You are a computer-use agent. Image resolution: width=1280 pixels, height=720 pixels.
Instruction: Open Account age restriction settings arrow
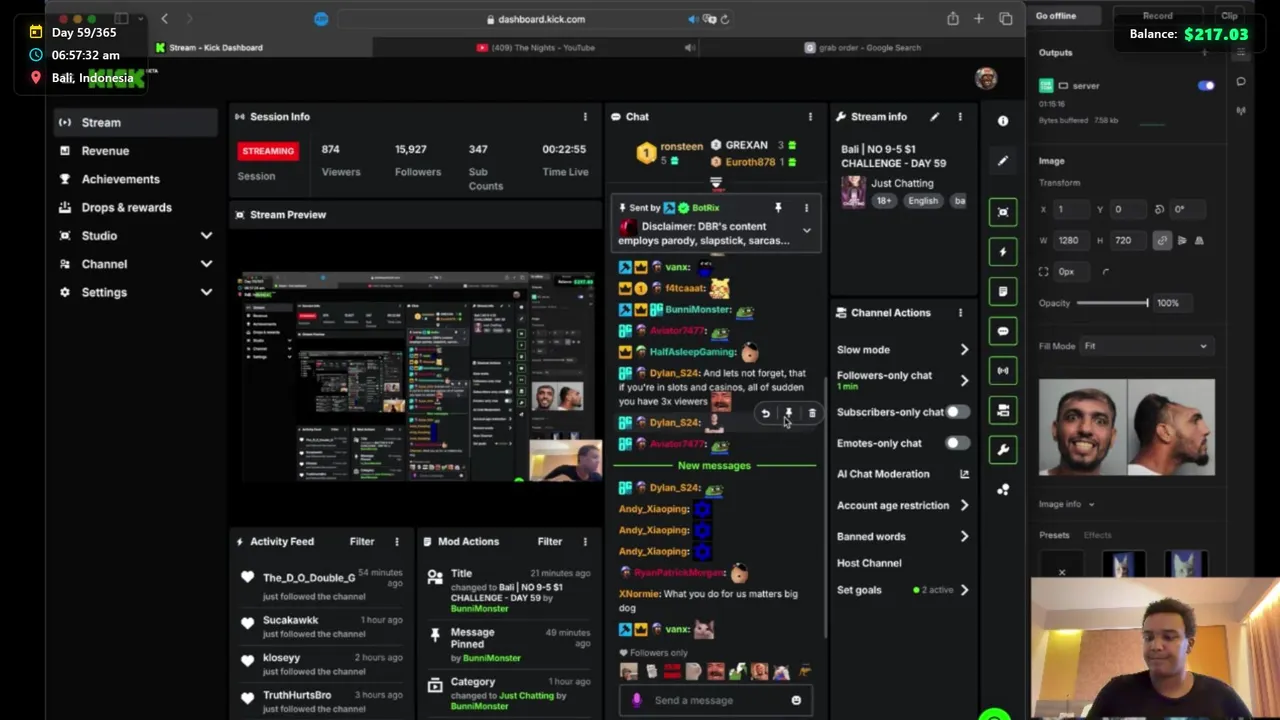click(x=964, y=506)
